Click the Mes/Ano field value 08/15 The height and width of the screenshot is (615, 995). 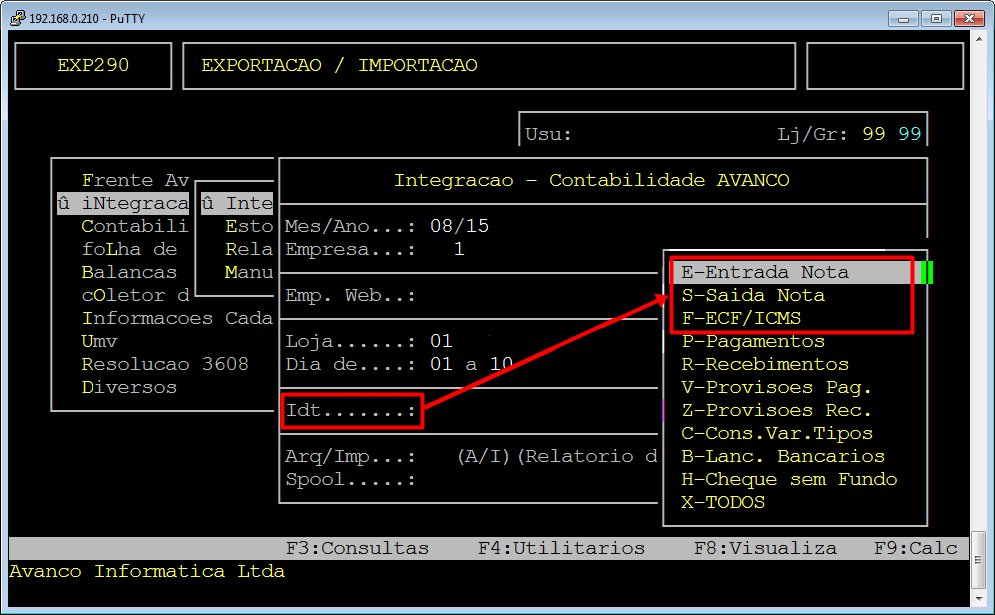(459, 226)
